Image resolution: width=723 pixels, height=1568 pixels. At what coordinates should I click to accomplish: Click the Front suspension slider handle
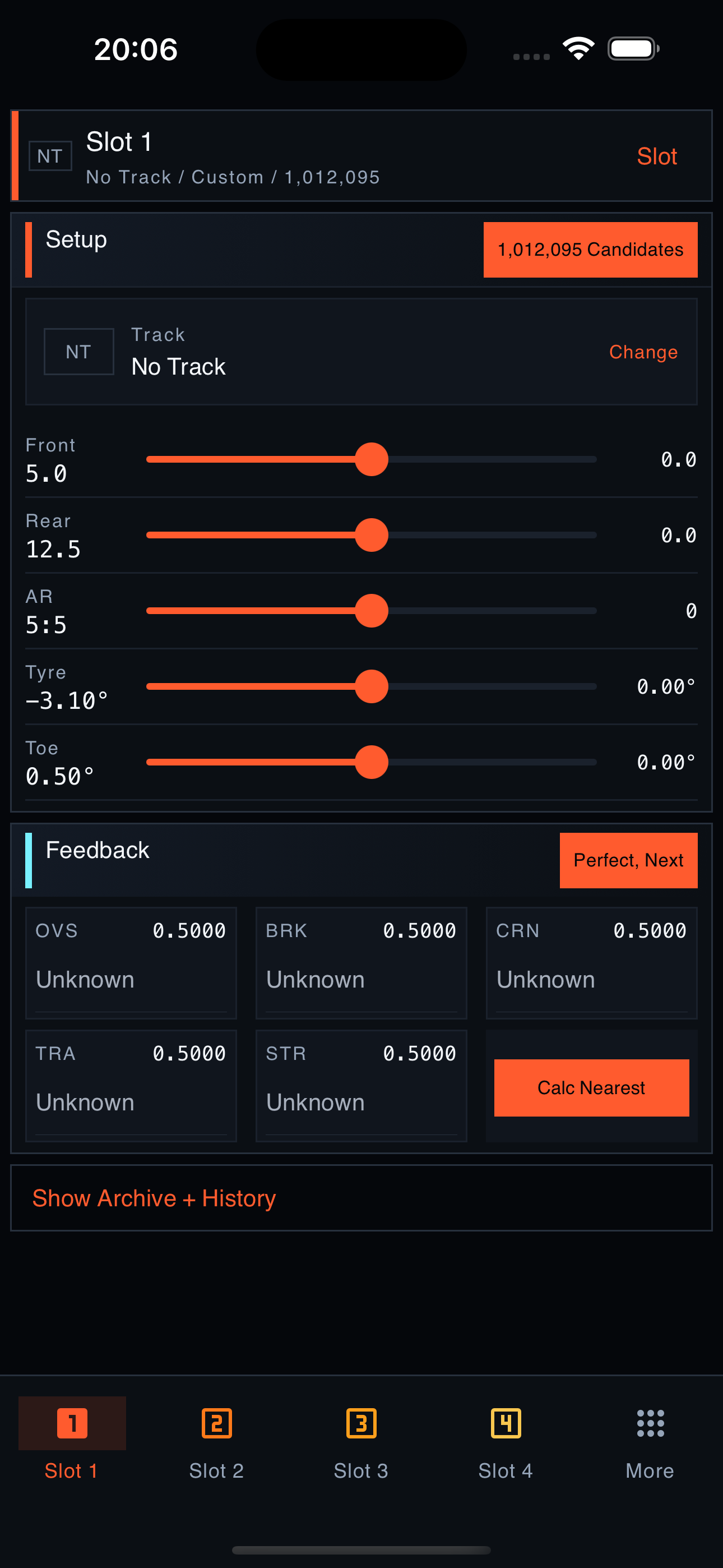coord(372,459)
